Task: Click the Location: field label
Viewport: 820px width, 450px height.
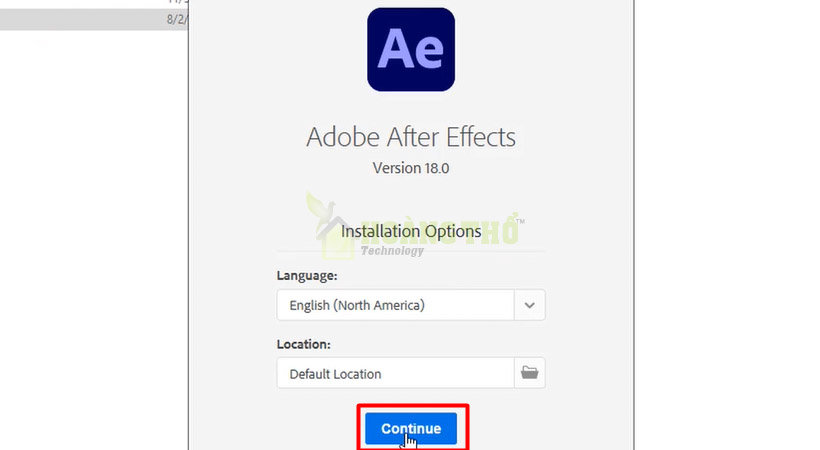Action: [303, 344]
